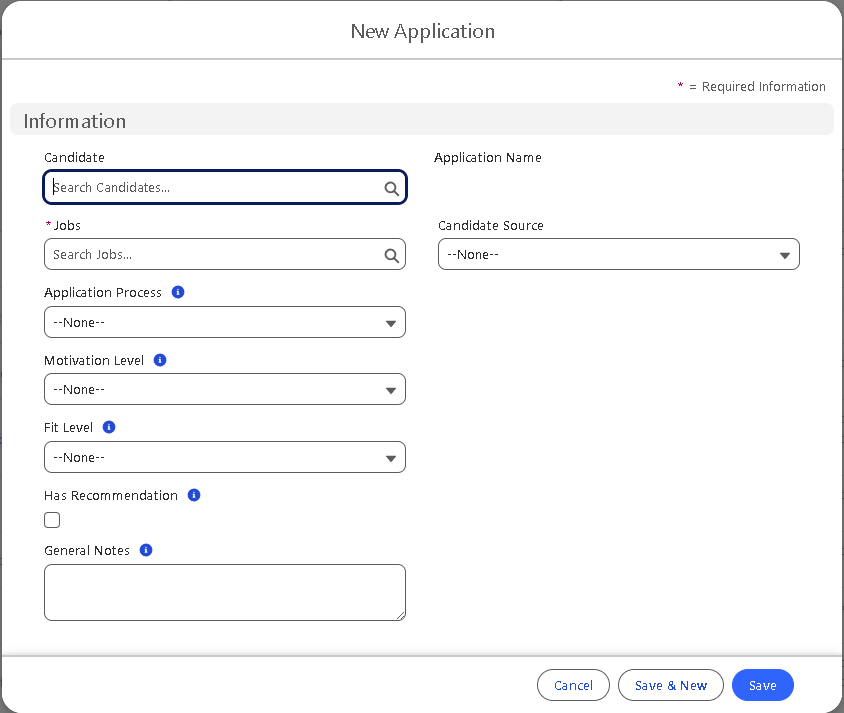Click the Motivation Level info icon
Image resolution: width=844 pixels, height=713 pixels.
(160, 360)
